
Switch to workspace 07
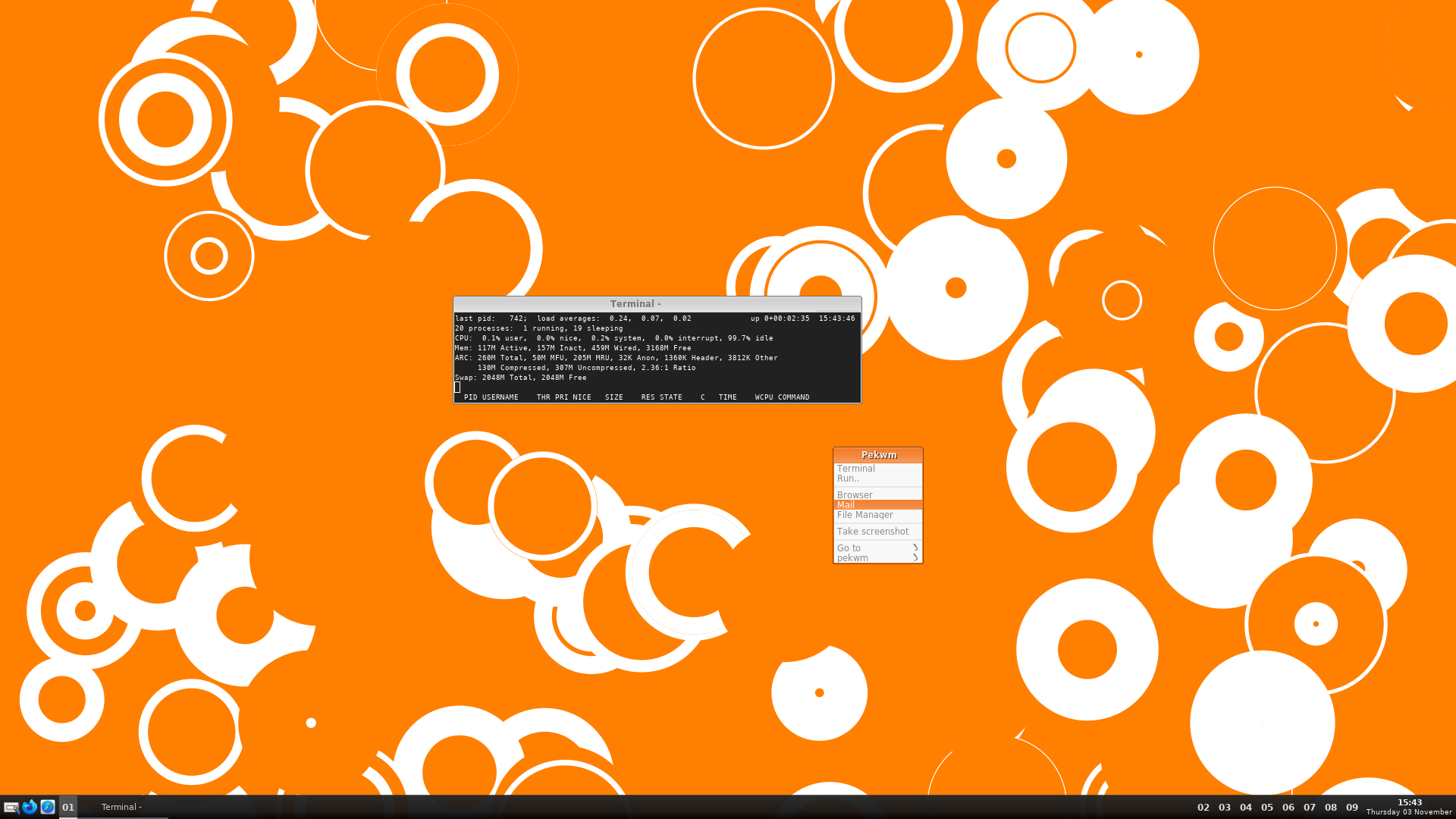tap(1310, 808)
